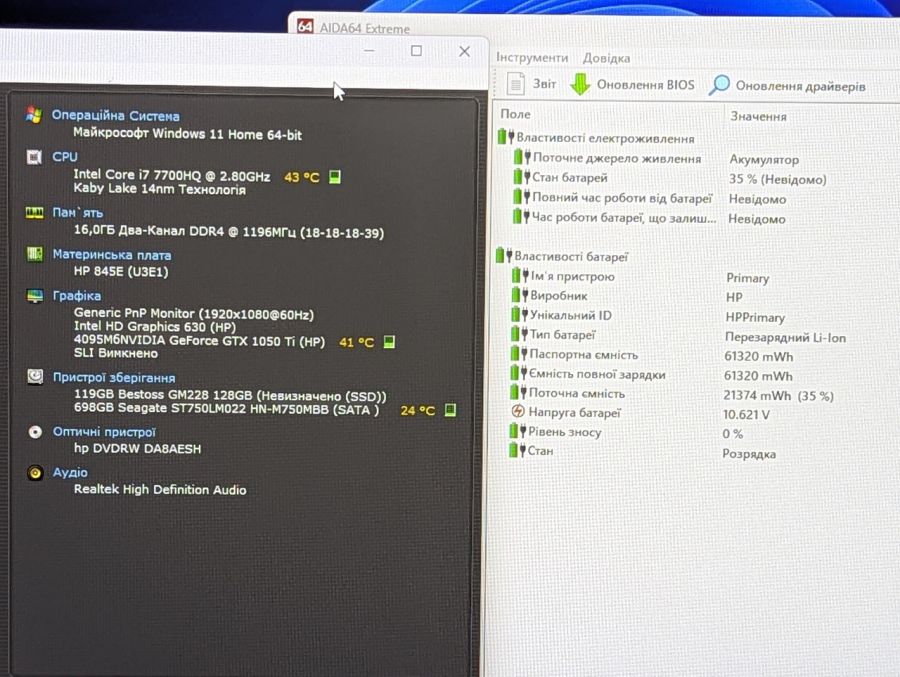Click the Аудіо speaker icon
The height and width of the screenshot is (677, 900).
pos(35,473)
